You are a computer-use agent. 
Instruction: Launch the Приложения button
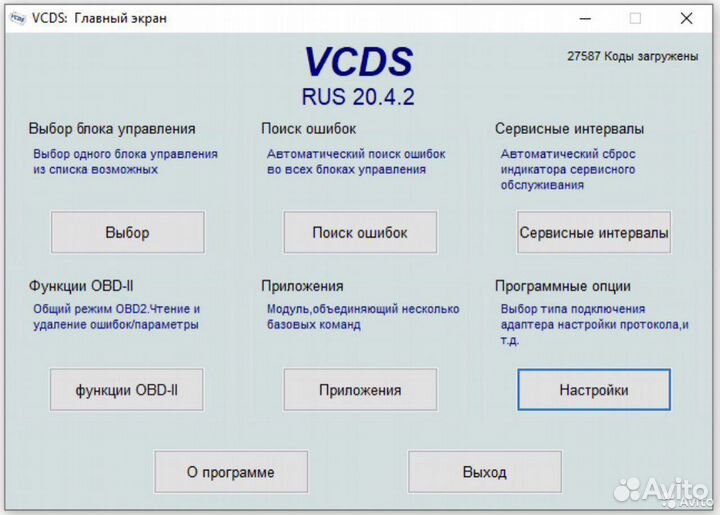(x=360, y=390)
